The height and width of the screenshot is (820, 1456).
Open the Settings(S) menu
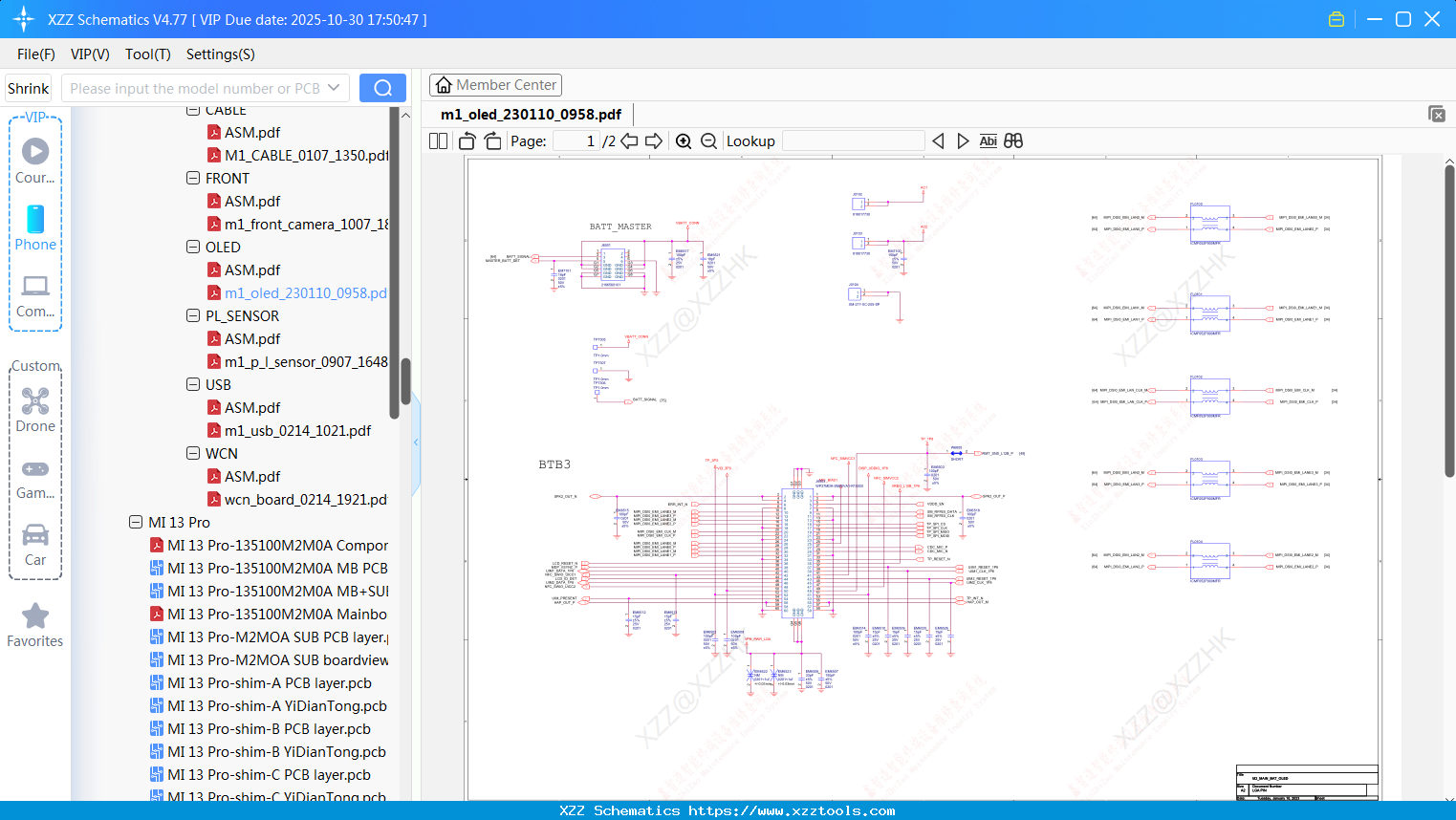pyautogui.click(x=220, y=54)
